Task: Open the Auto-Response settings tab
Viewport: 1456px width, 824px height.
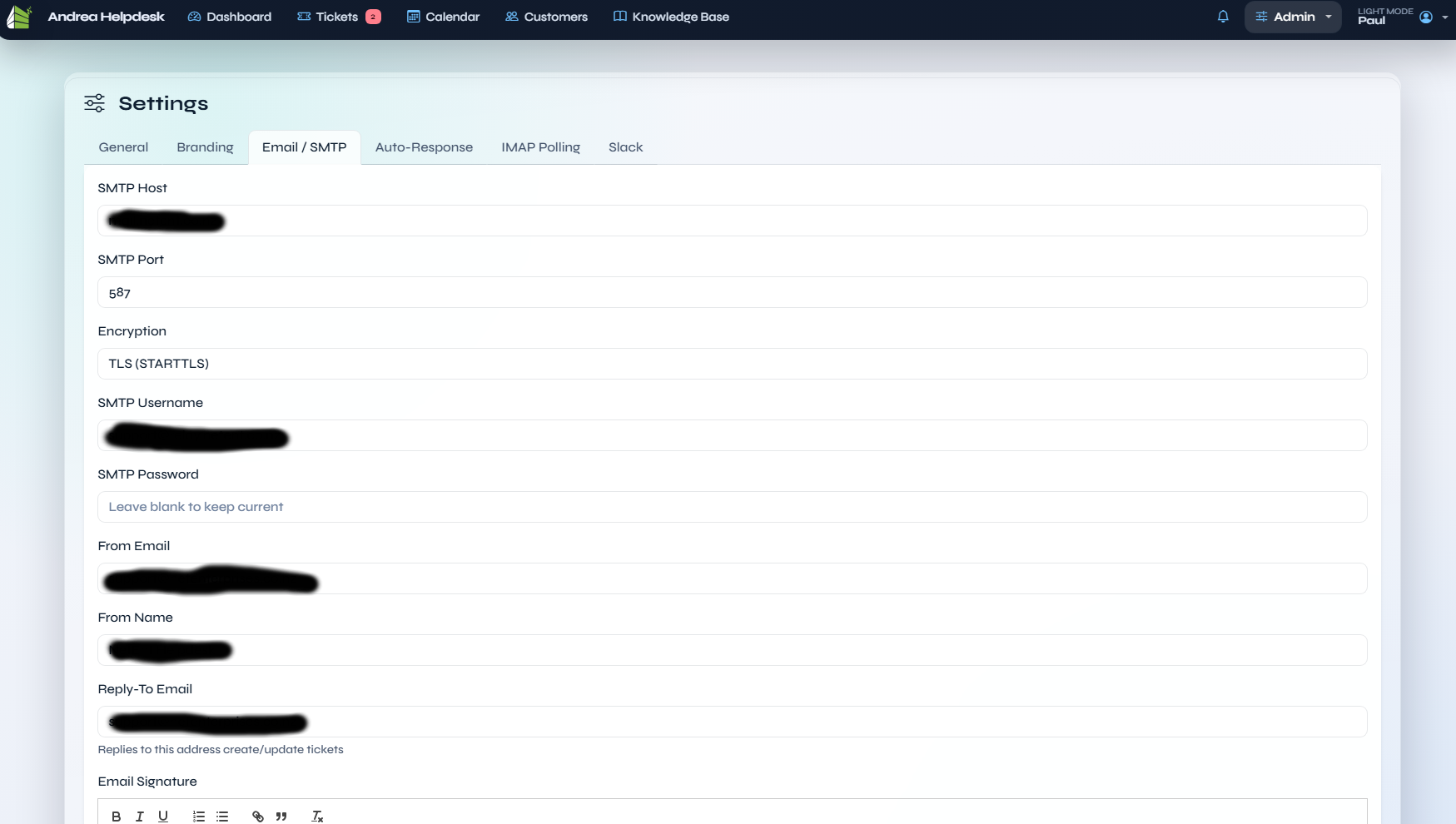Action: pos(424,147)
